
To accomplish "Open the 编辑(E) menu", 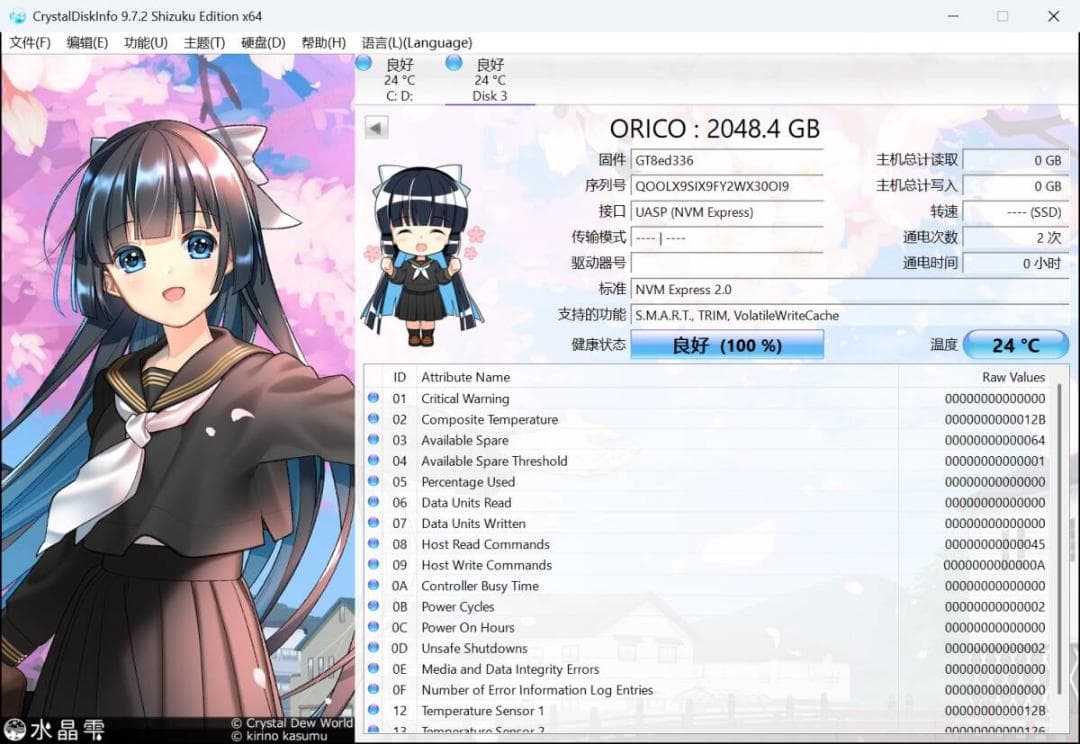I will coord(87,43).
